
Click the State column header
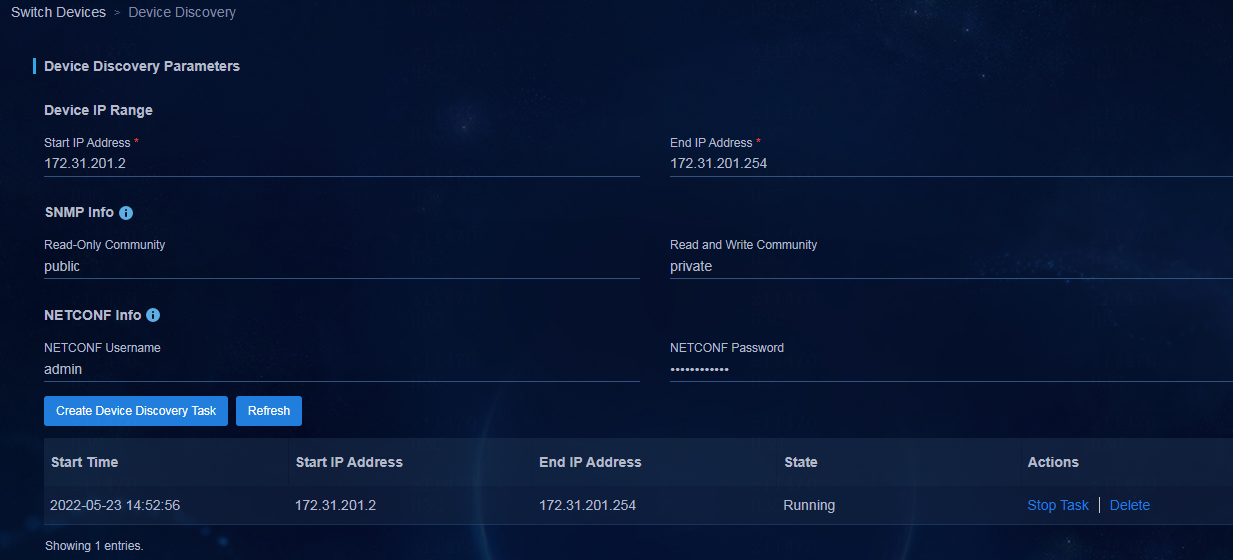pos(800,462)
